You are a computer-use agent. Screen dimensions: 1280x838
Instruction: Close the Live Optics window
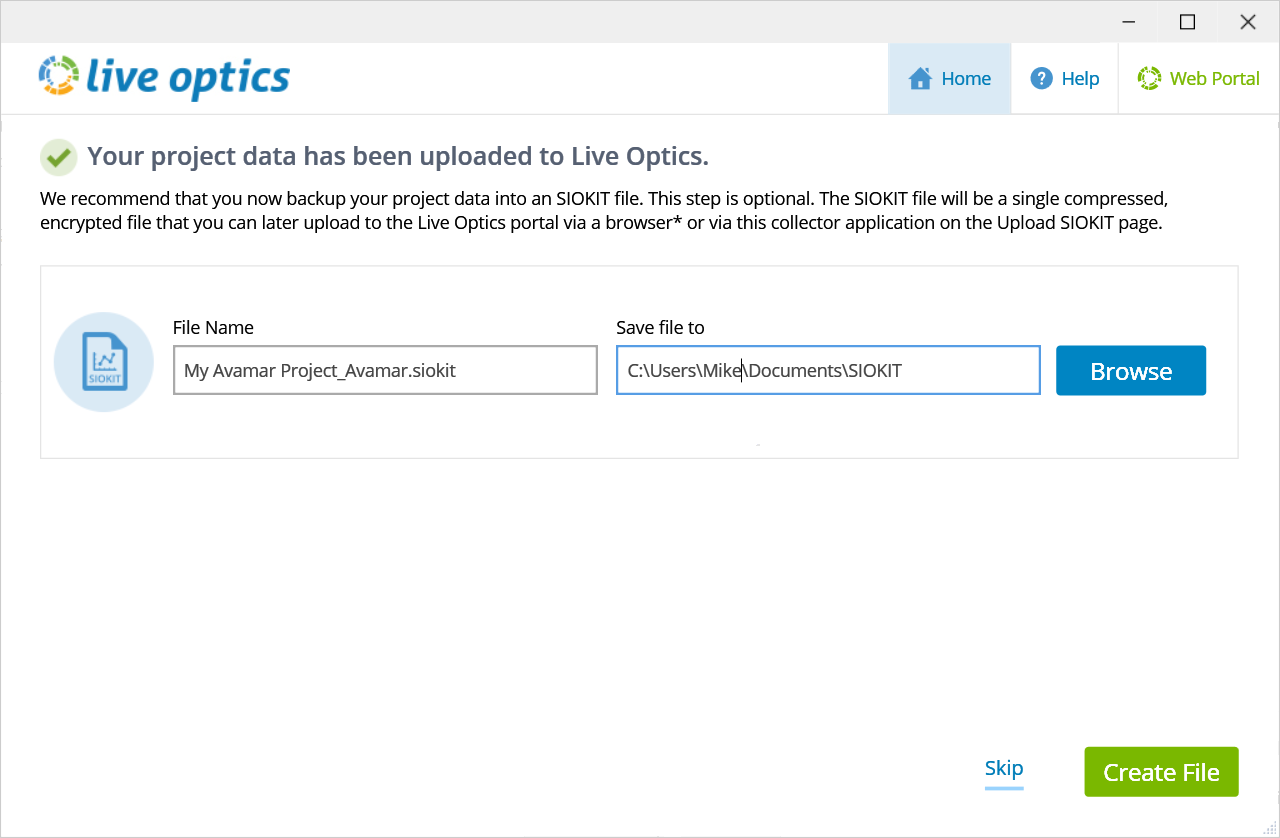[1248, 22]
